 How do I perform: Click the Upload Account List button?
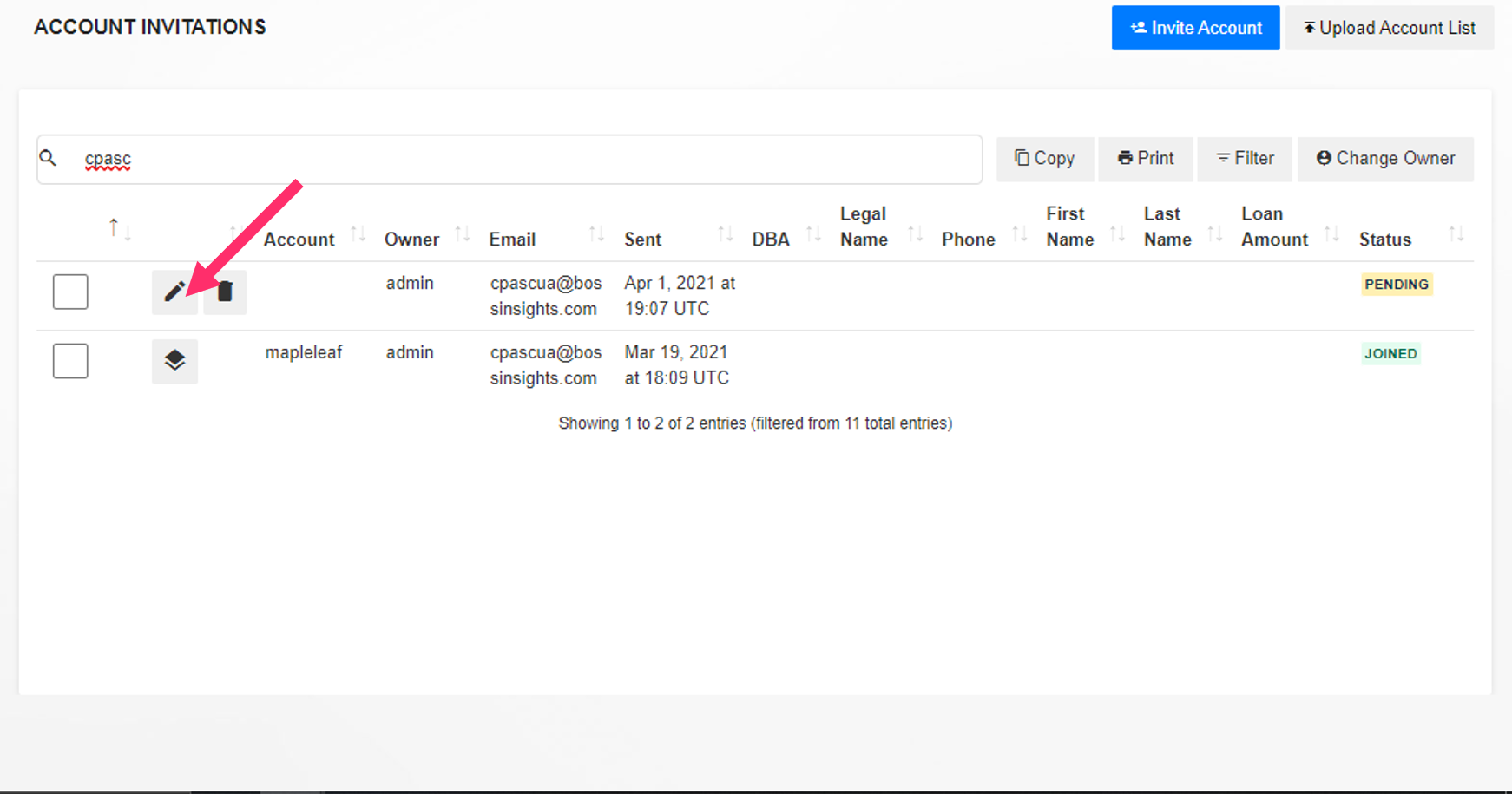pos(1389,28)
